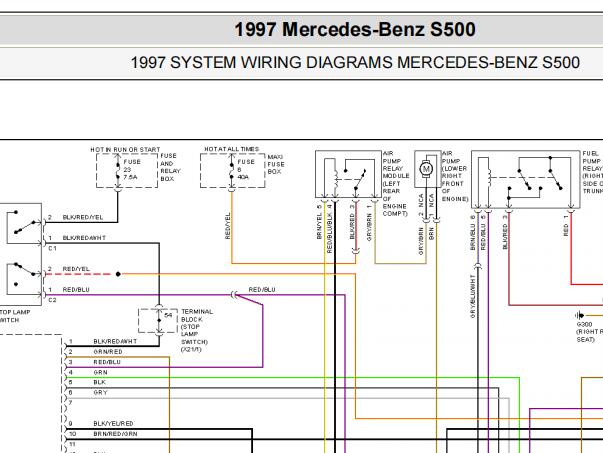Click the vertical 'BRN/BLU' wire label

click(473, 237)
